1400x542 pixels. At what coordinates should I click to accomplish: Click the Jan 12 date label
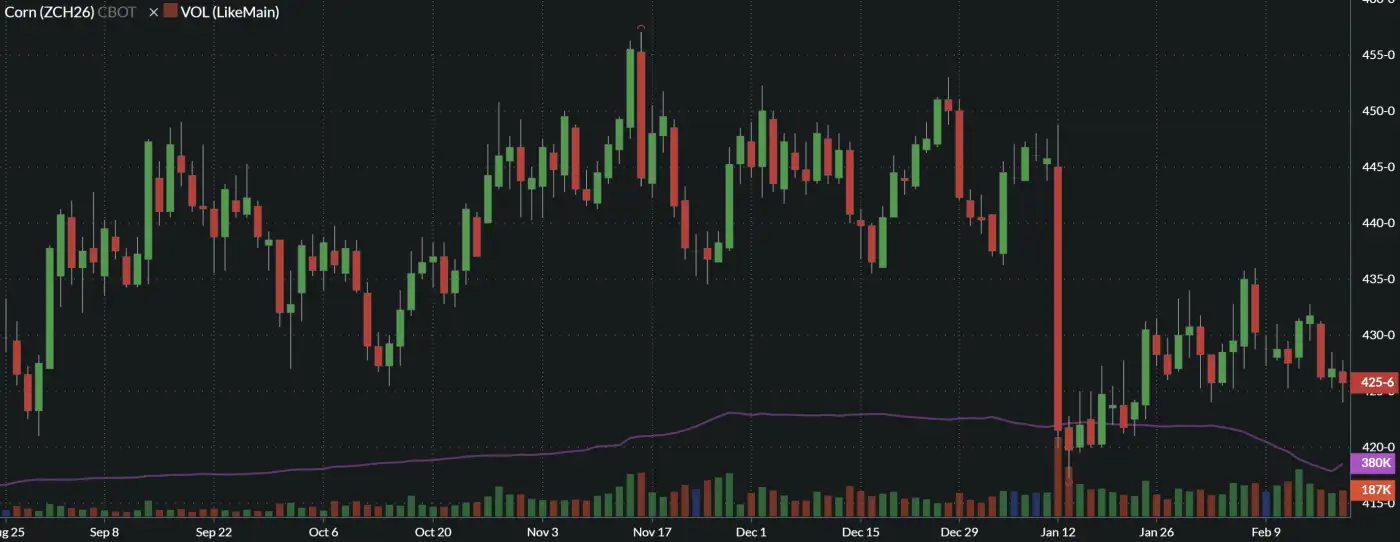(x=1058, y=532)
